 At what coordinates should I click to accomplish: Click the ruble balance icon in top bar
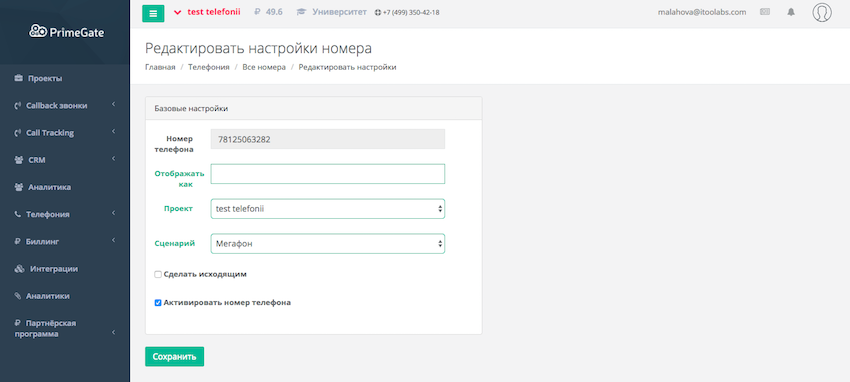tap(258, 12)
